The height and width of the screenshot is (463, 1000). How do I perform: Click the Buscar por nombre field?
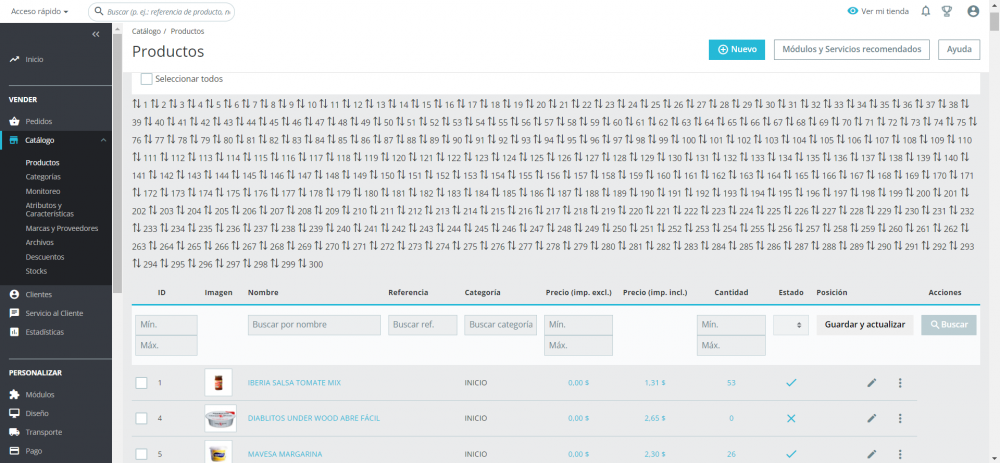click(314, 325)
